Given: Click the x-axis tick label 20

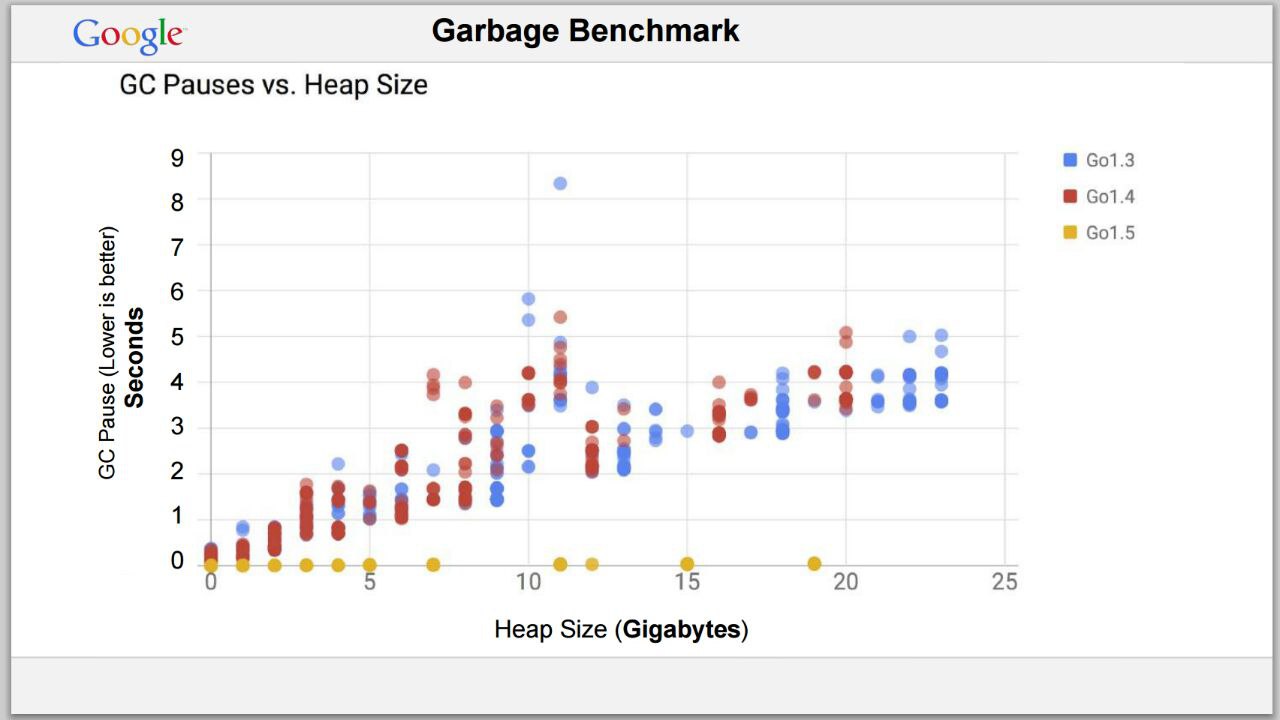Looking at the screenshot, I should click(x=846, y=582).
